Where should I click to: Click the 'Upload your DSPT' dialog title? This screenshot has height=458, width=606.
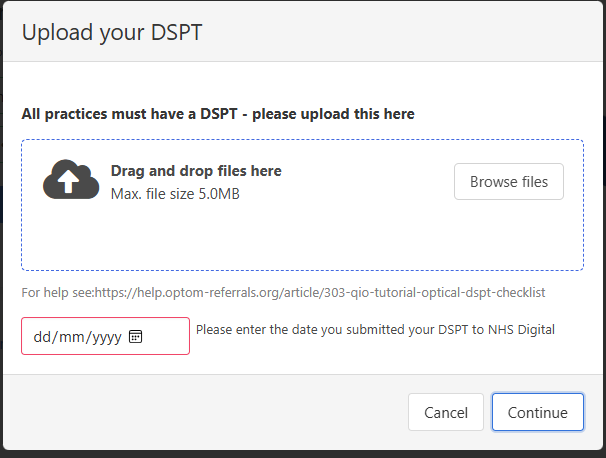pyautogui.click(x=112, y=32)
